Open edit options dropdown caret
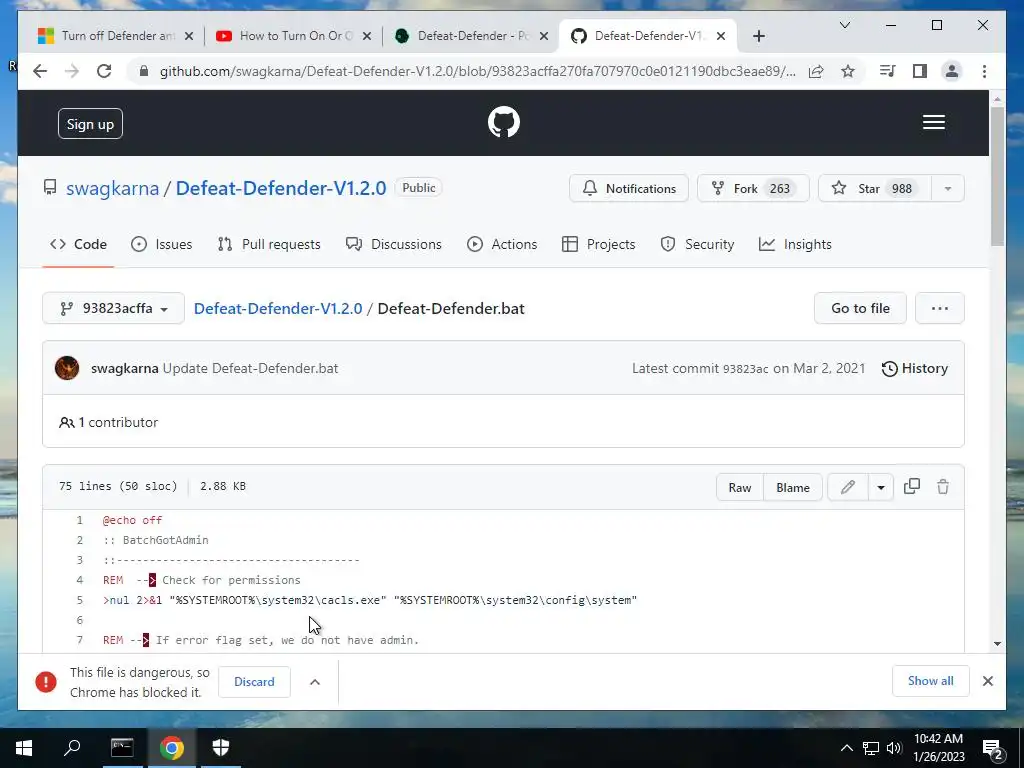 click(x=880, y=487)
